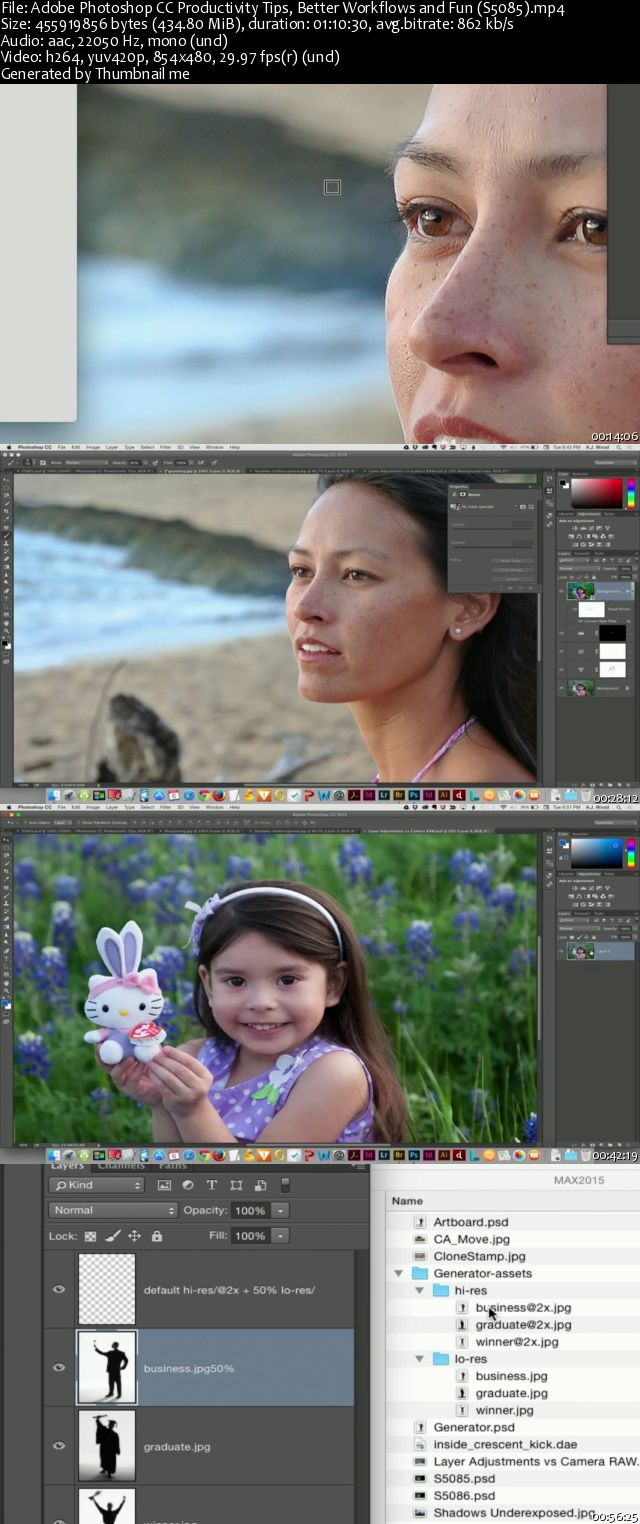The width and height of the screenshot is (640, 1524).
Task: Open Window menu in beach portrait frame
Action: [214, 447]
